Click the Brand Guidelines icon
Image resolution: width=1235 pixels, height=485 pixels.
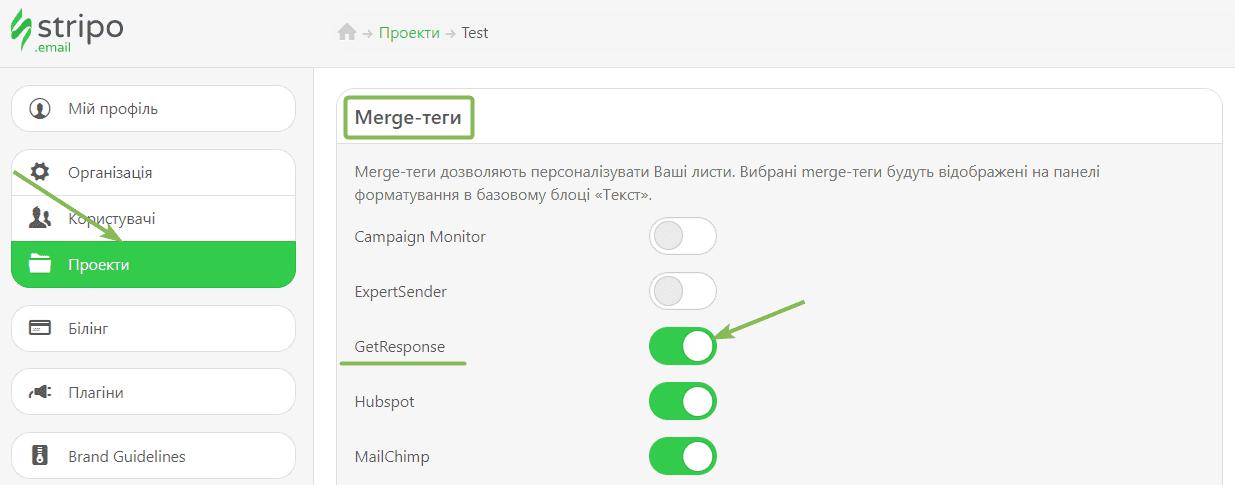pyautogui.click(x=40, y=456)
